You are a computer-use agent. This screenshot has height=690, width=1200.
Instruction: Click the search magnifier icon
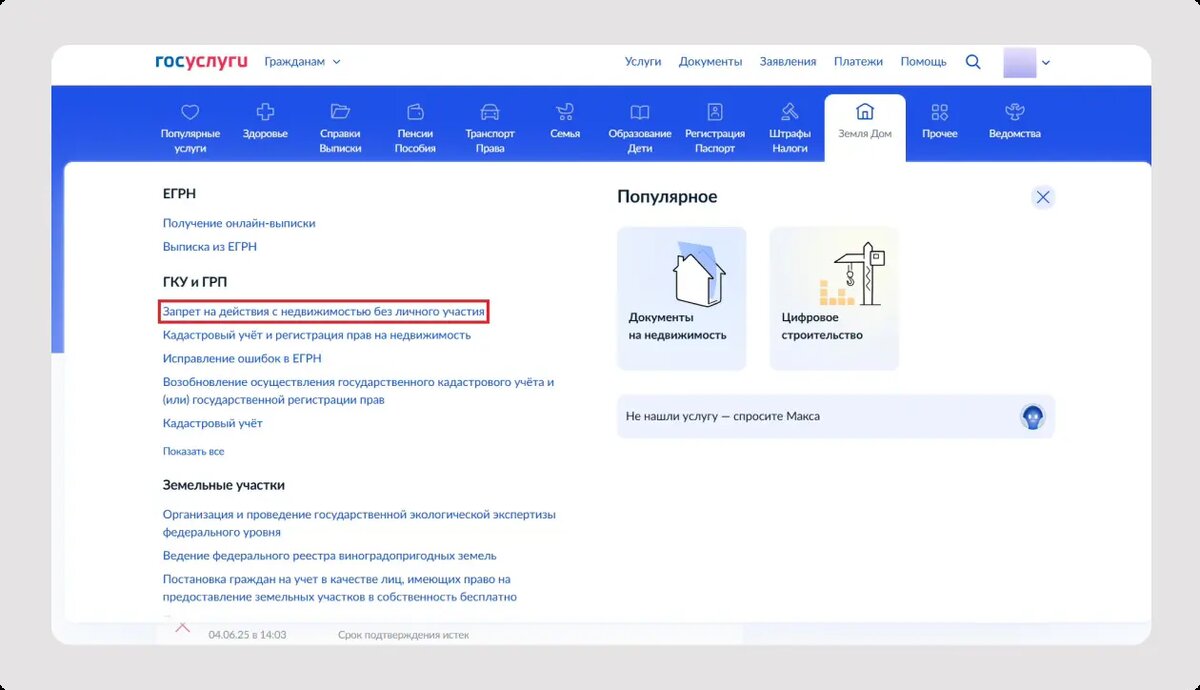click(973, 62)
